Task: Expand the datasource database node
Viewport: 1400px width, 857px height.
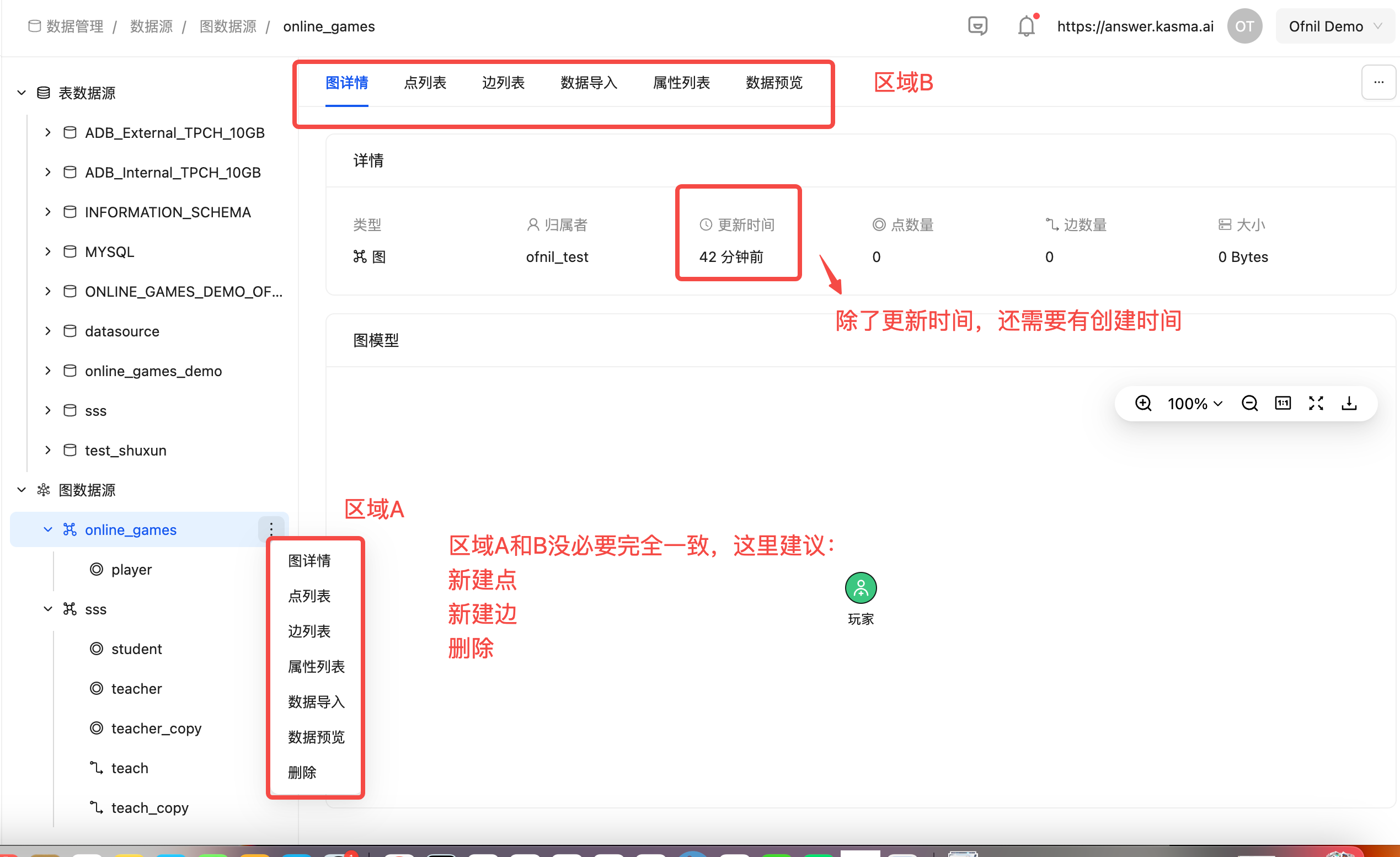Action: 49,331
